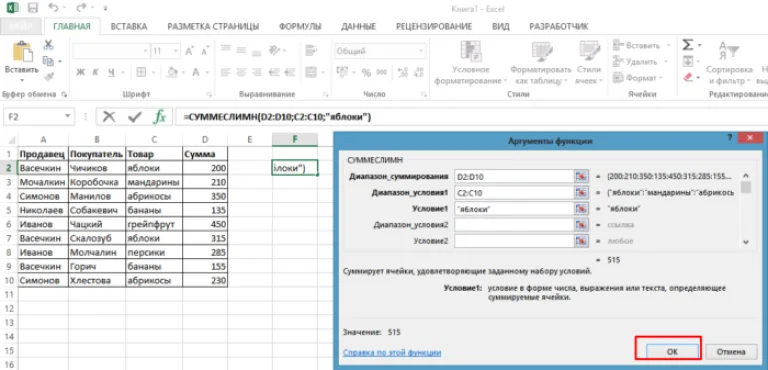Click the Диапазон_условия2 input field
Image resolution: width=768 pixels, height=370 pixels.
tap(514, 224)
